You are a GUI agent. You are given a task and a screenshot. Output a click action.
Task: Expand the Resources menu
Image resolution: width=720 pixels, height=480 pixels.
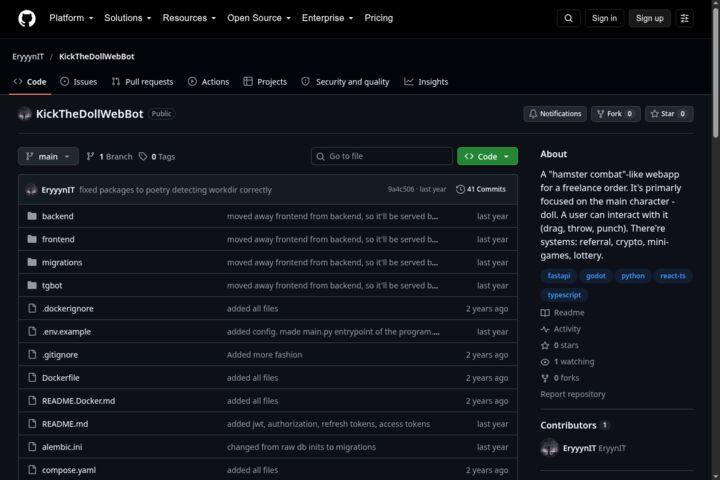pos(189,18)
